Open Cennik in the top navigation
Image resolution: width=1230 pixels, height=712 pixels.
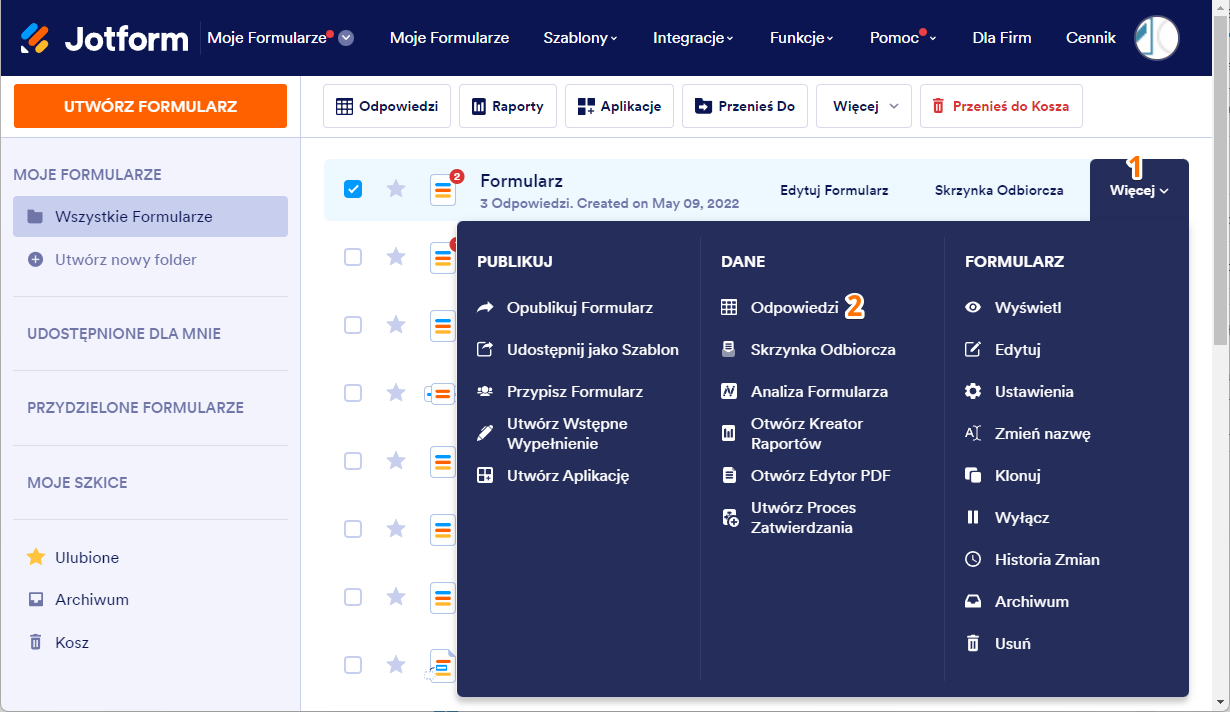(x=1091, y=38)
